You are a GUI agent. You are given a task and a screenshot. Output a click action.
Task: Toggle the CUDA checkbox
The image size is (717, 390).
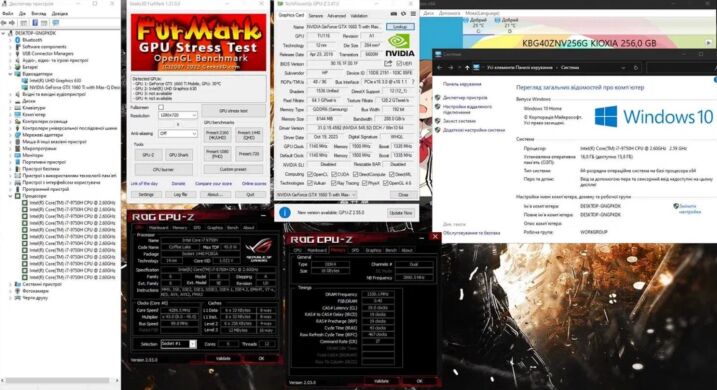coord(334,174)
